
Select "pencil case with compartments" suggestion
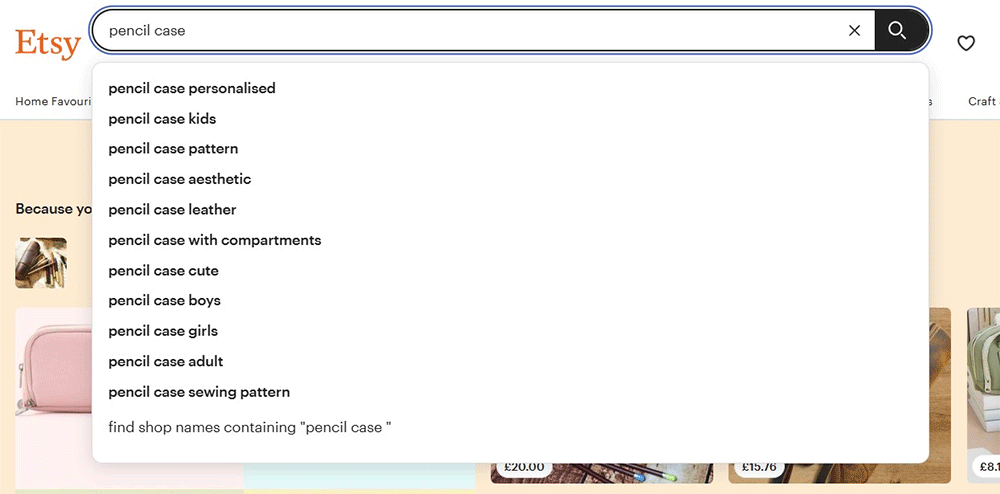pos(215,240)
